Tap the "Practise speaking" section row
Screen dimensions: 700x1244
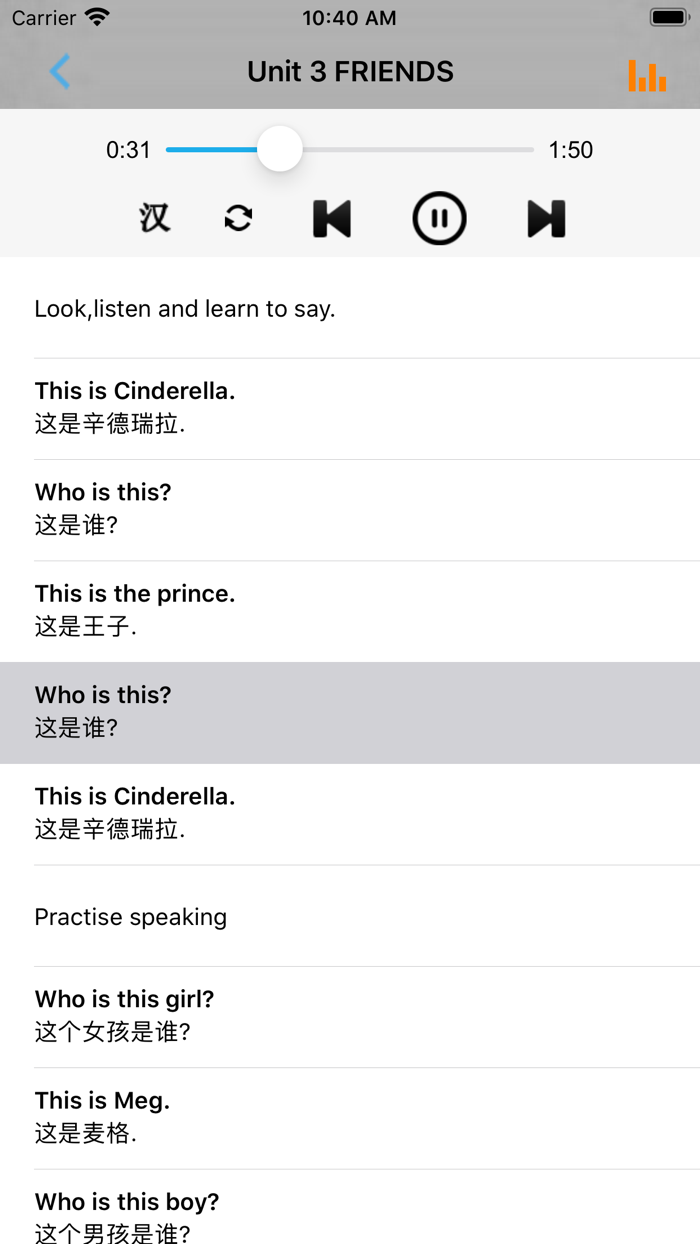click(x=350, y=916)
